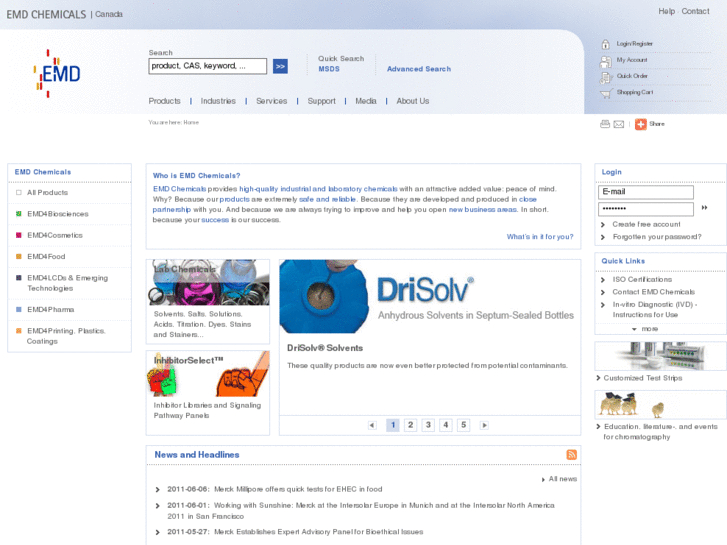Expand Quick Links with more arrow
The width and height of the screenshot is (727, 545).
634,329
